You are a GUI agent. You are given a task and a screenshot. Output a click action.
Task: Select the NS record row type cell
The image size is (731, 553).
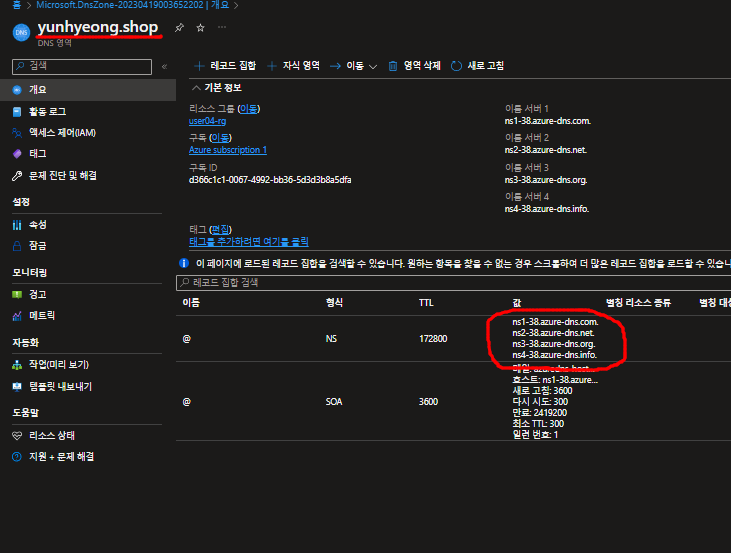pos(331,339)
